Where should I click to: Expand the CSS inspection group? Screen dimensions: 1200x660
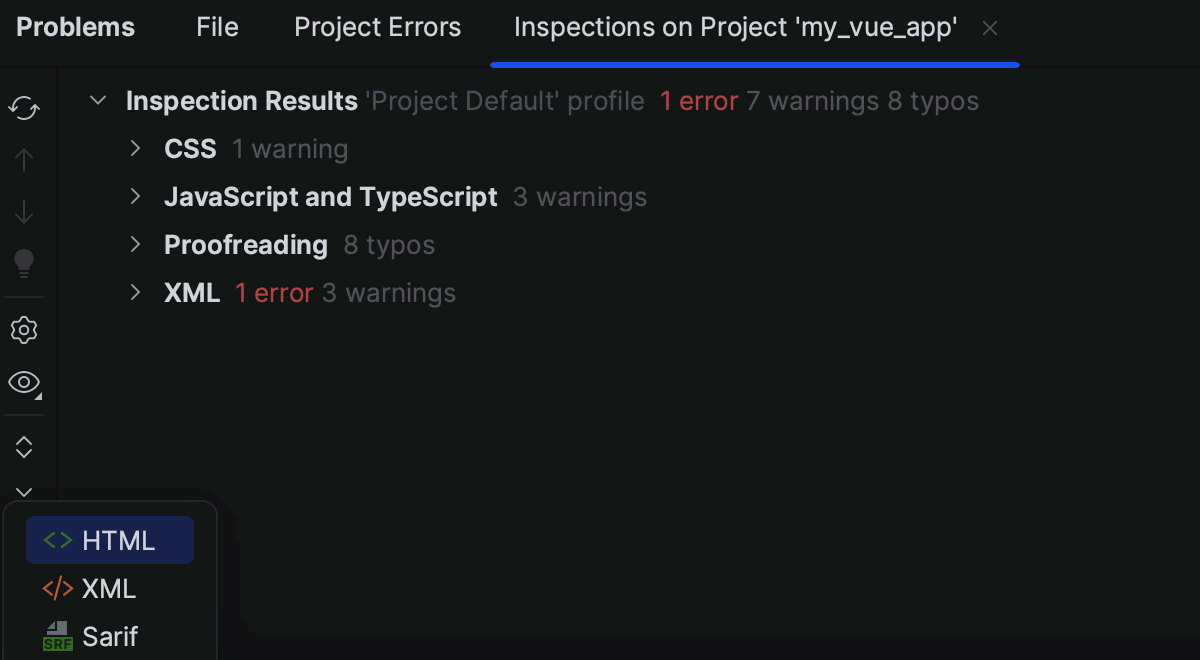click(x=136, y=148)
